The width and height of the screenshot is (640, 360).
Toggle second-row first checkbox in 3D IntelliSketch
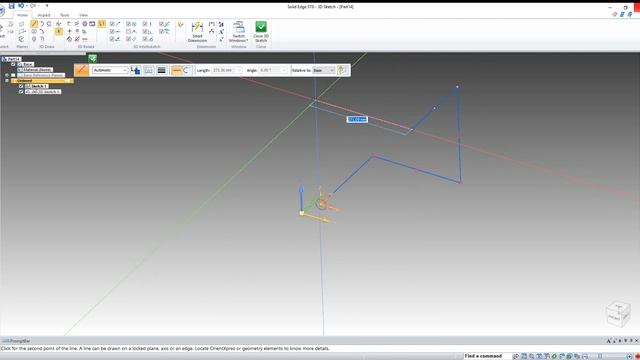112,31
